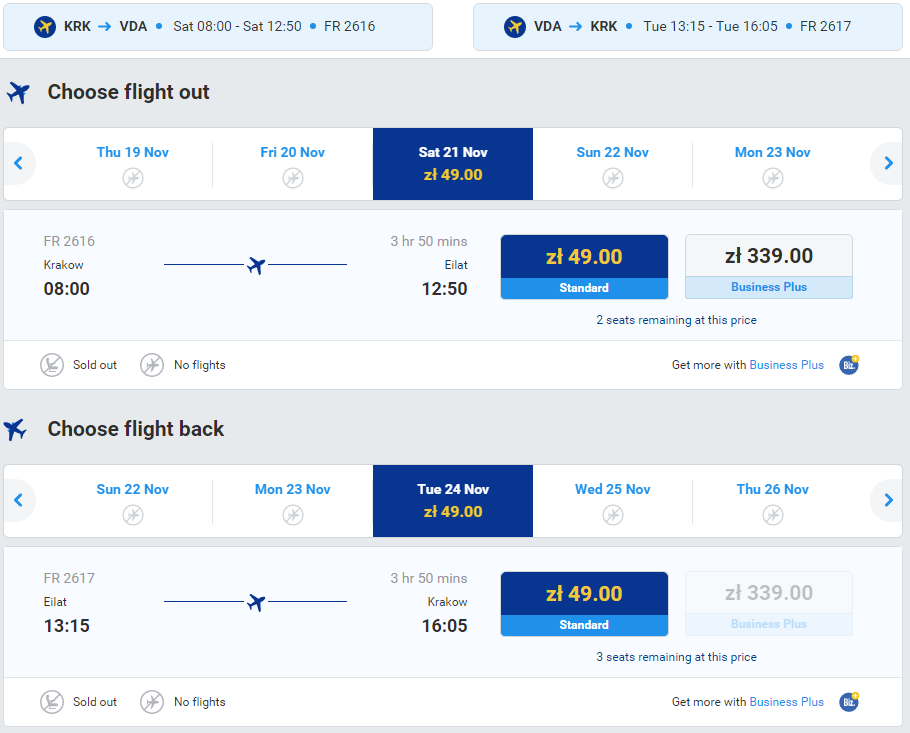The width and height of the screenshot is (910, 733).
Task: Click the outbound Sold out legend icon
Action: 52,365
